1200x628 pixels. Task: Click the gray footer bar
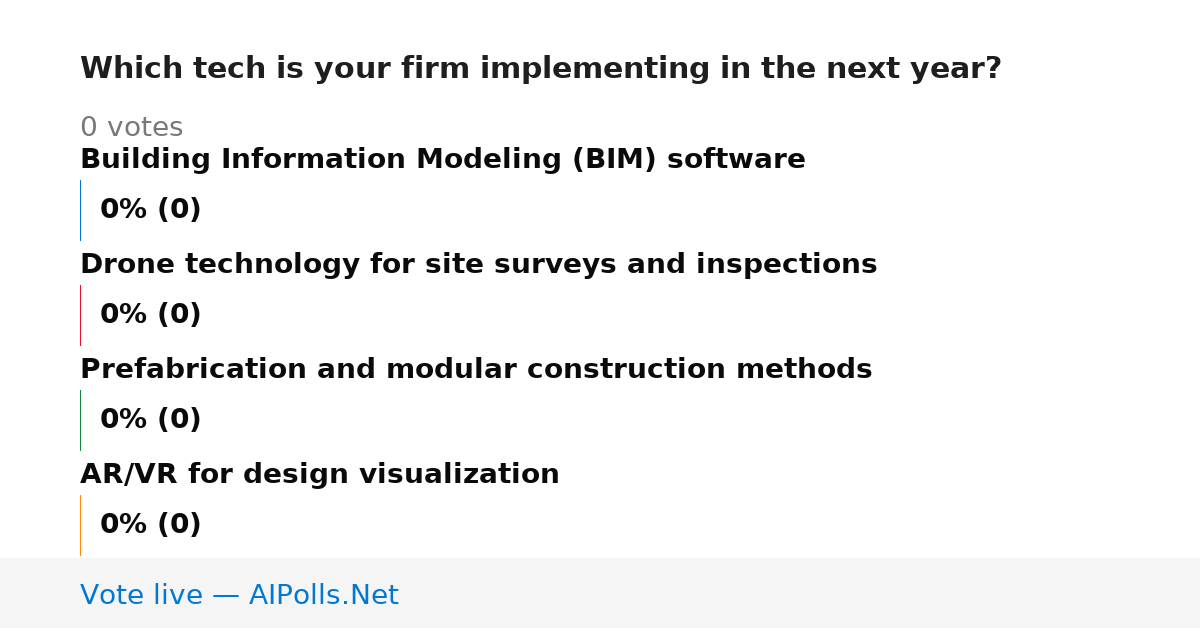click(600, 593)
